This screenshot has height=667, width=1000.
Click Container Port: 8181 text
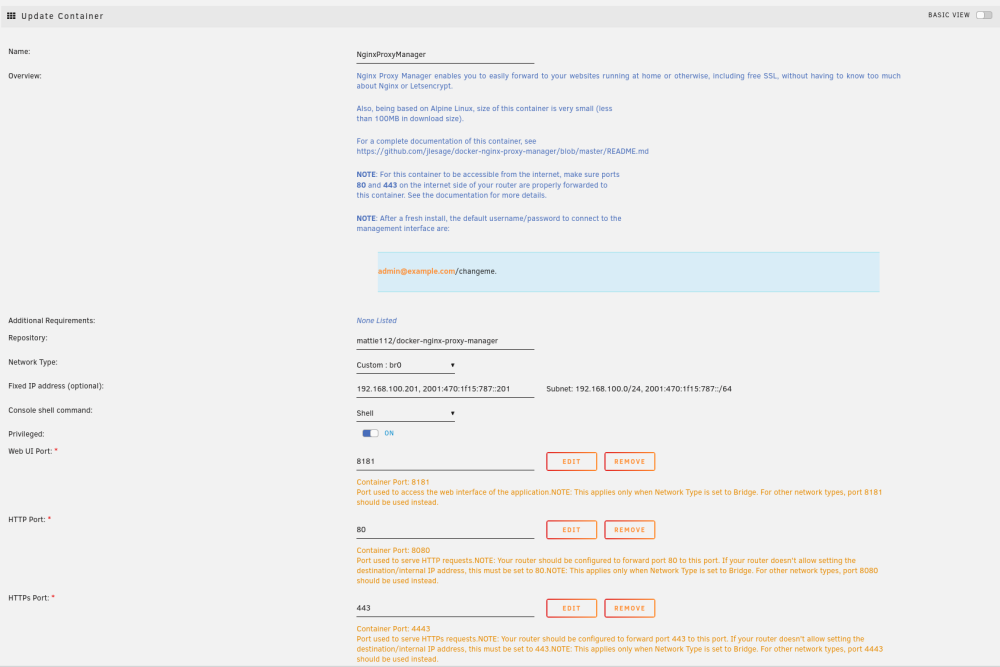click(393, 483)
